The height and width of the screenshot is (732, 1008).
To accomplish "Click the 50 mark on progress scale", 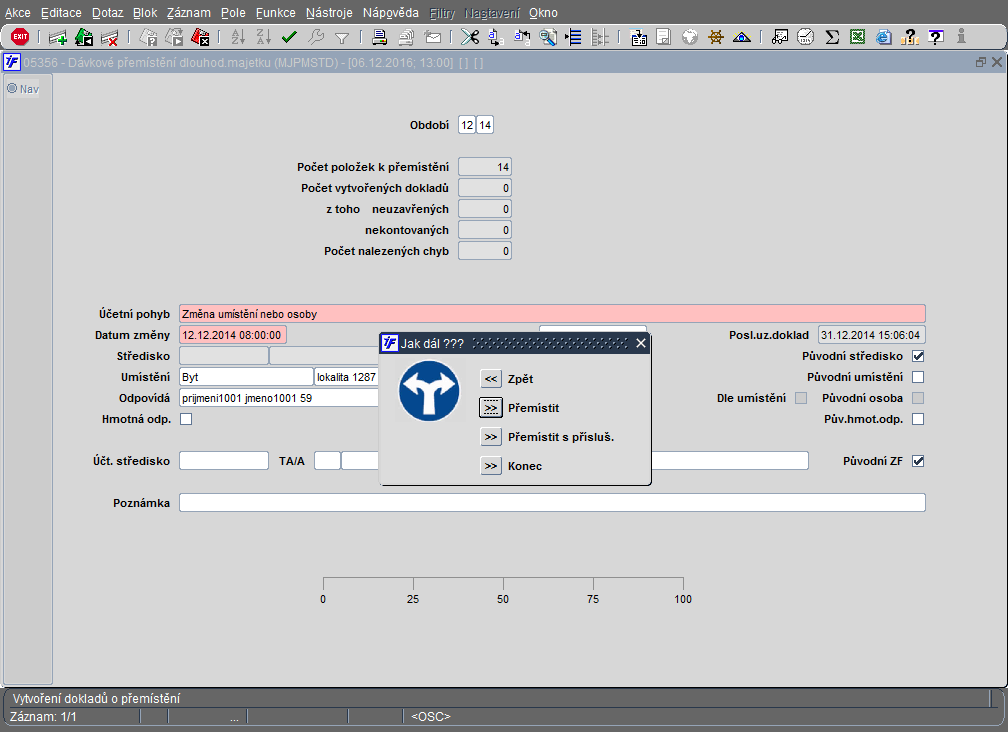I will (503, 599).
